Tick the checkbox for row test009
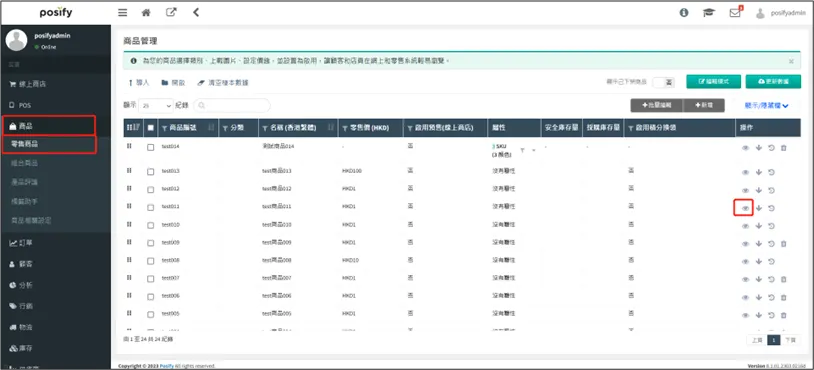814x370 pixels. tap(151, 243)
